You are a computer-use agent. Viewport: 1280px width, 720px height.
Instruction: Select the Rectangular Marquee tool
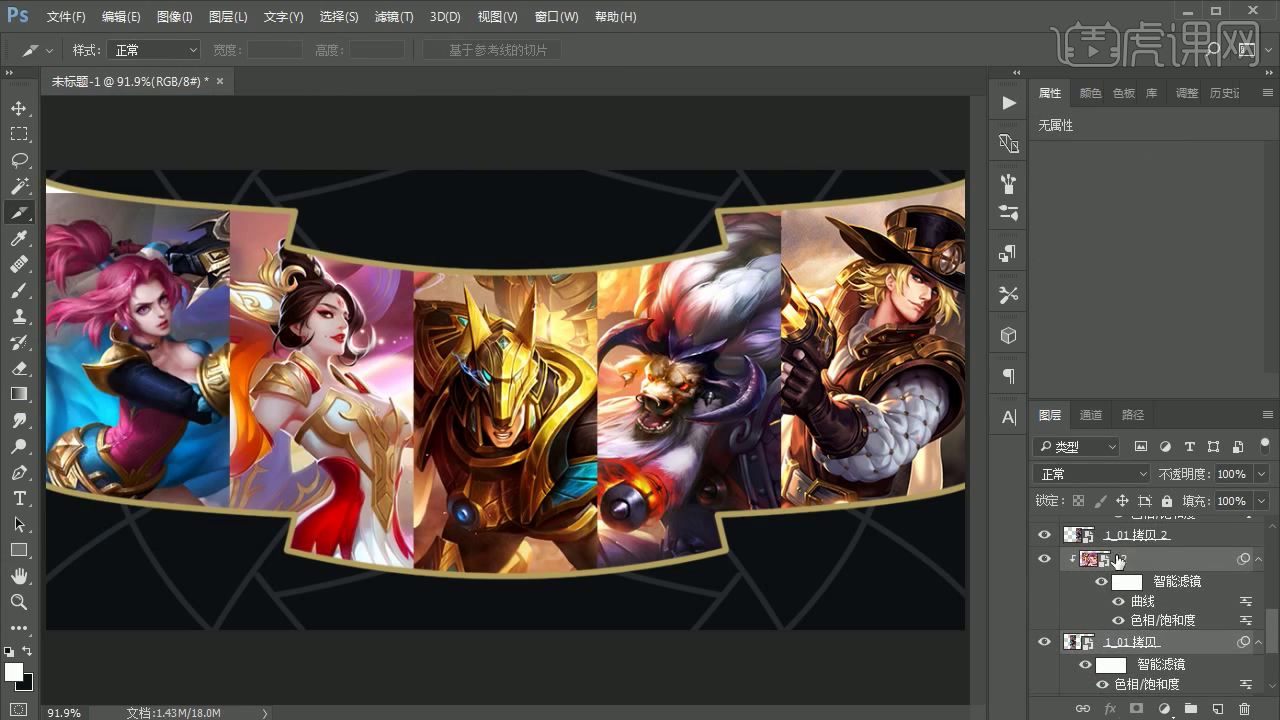(x=19, y=134)
